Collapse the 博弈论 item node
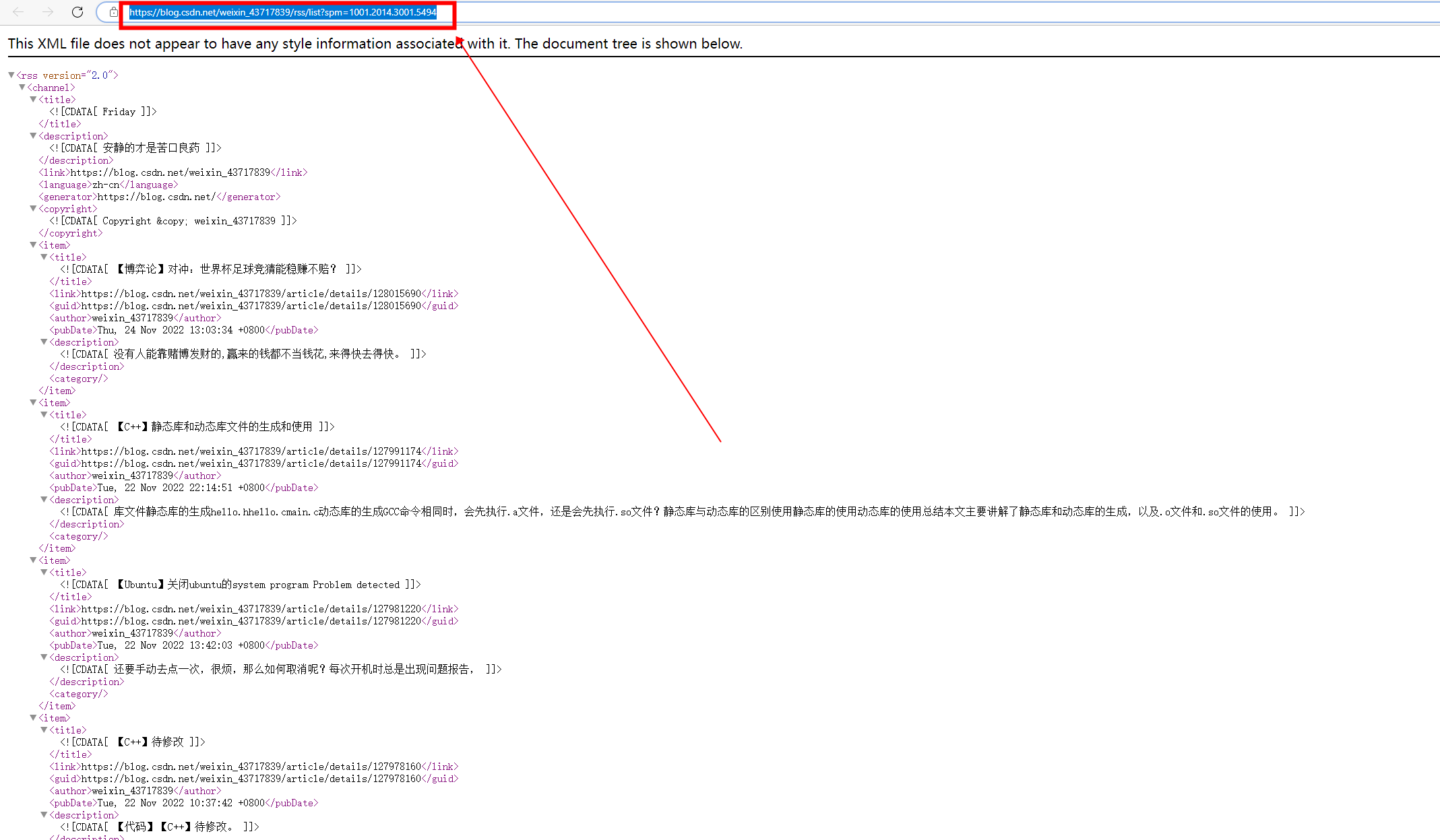This screenshot has width=1440, height=840. click(33, 245)
